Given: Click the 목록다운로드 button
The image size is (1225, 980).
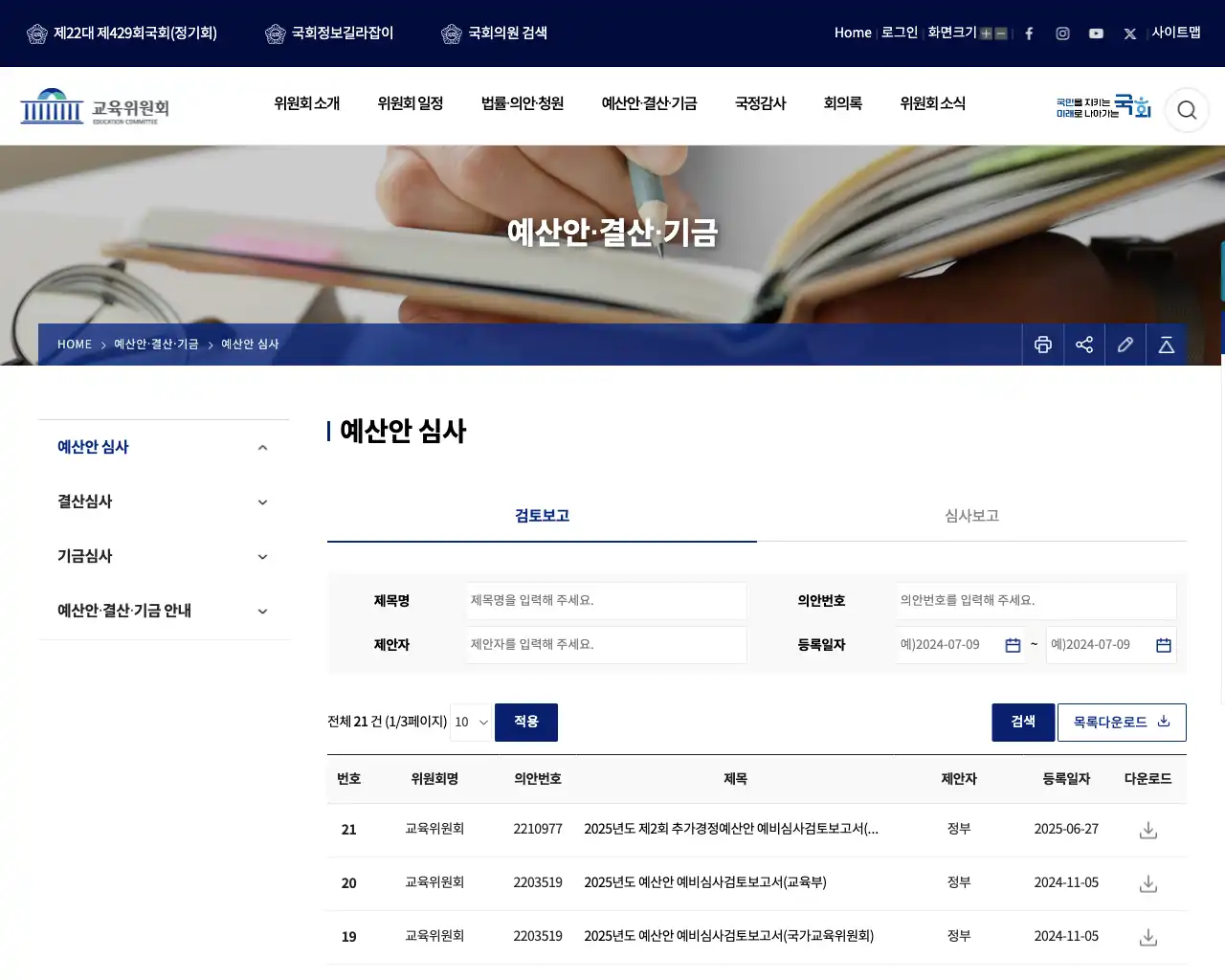Looking at the screenshot, I should (x=1122, y=722).
